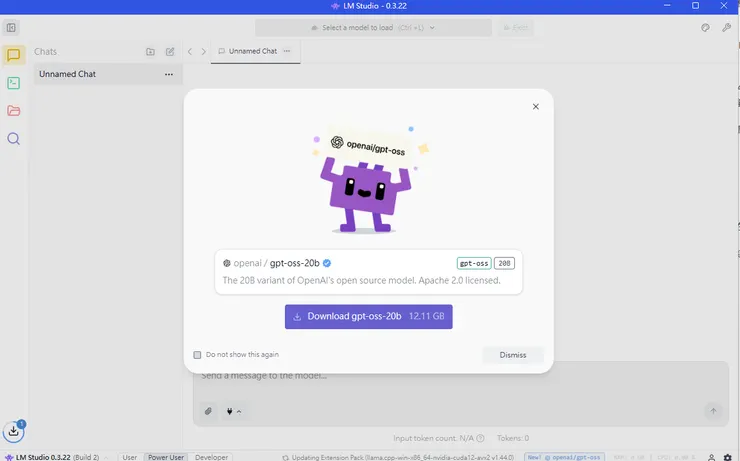This screenshot has width=740, height=461.
Task: Toggle the sidebar panel icon
Action: [11, 28]
